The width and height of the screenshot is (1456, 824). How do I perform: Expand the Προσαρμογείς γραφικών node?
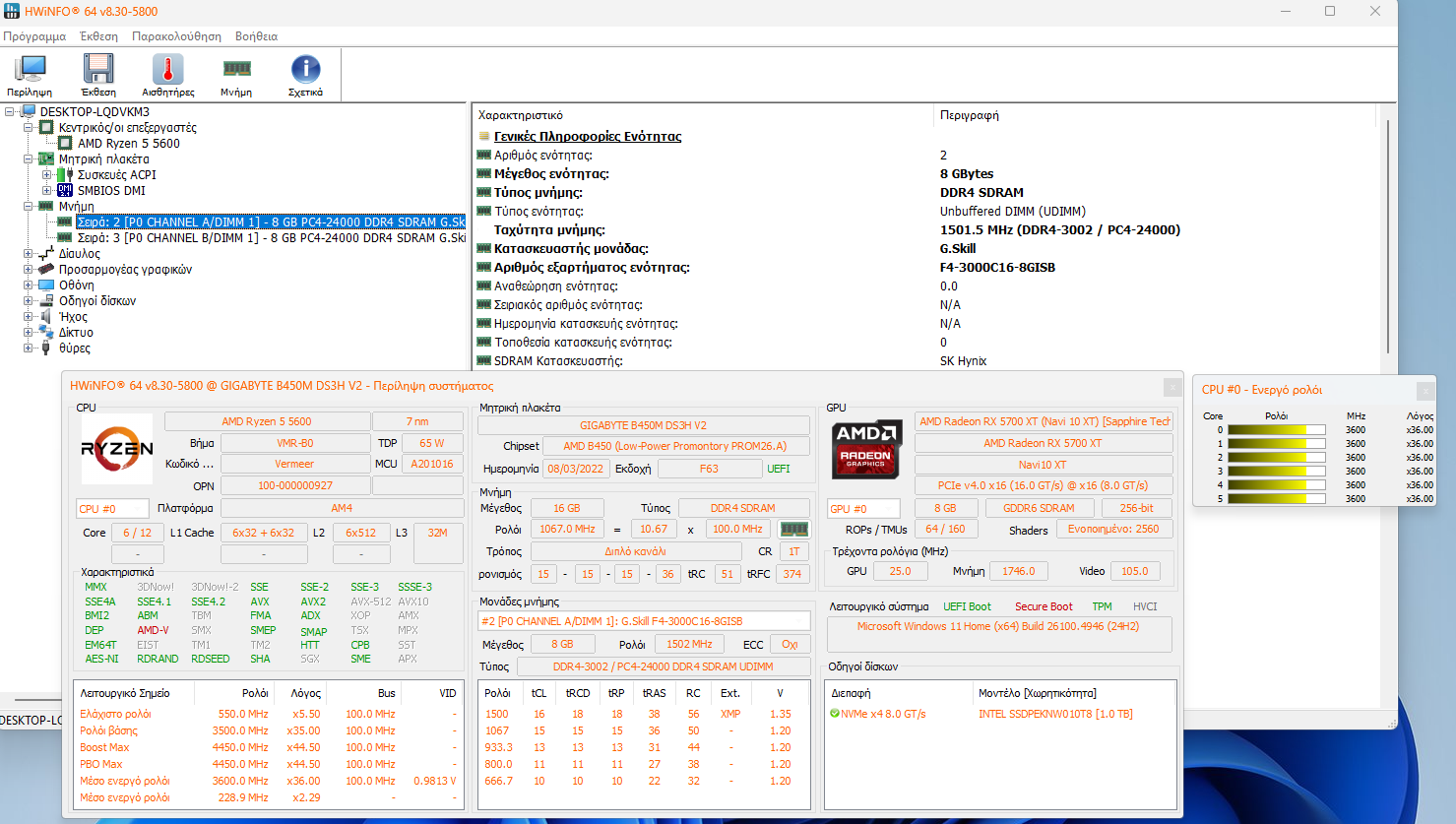pos(29,270)
